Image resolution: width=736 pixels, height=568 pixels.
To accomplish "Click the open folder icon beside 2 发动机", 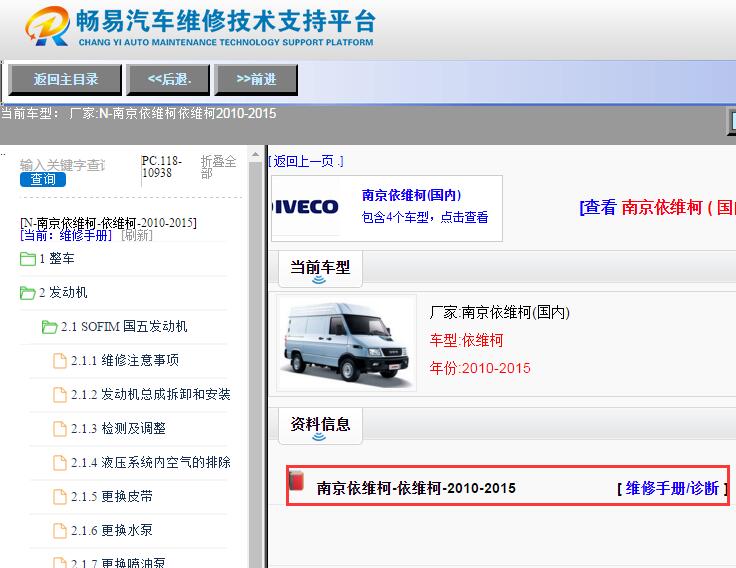I will coord(28,293).
